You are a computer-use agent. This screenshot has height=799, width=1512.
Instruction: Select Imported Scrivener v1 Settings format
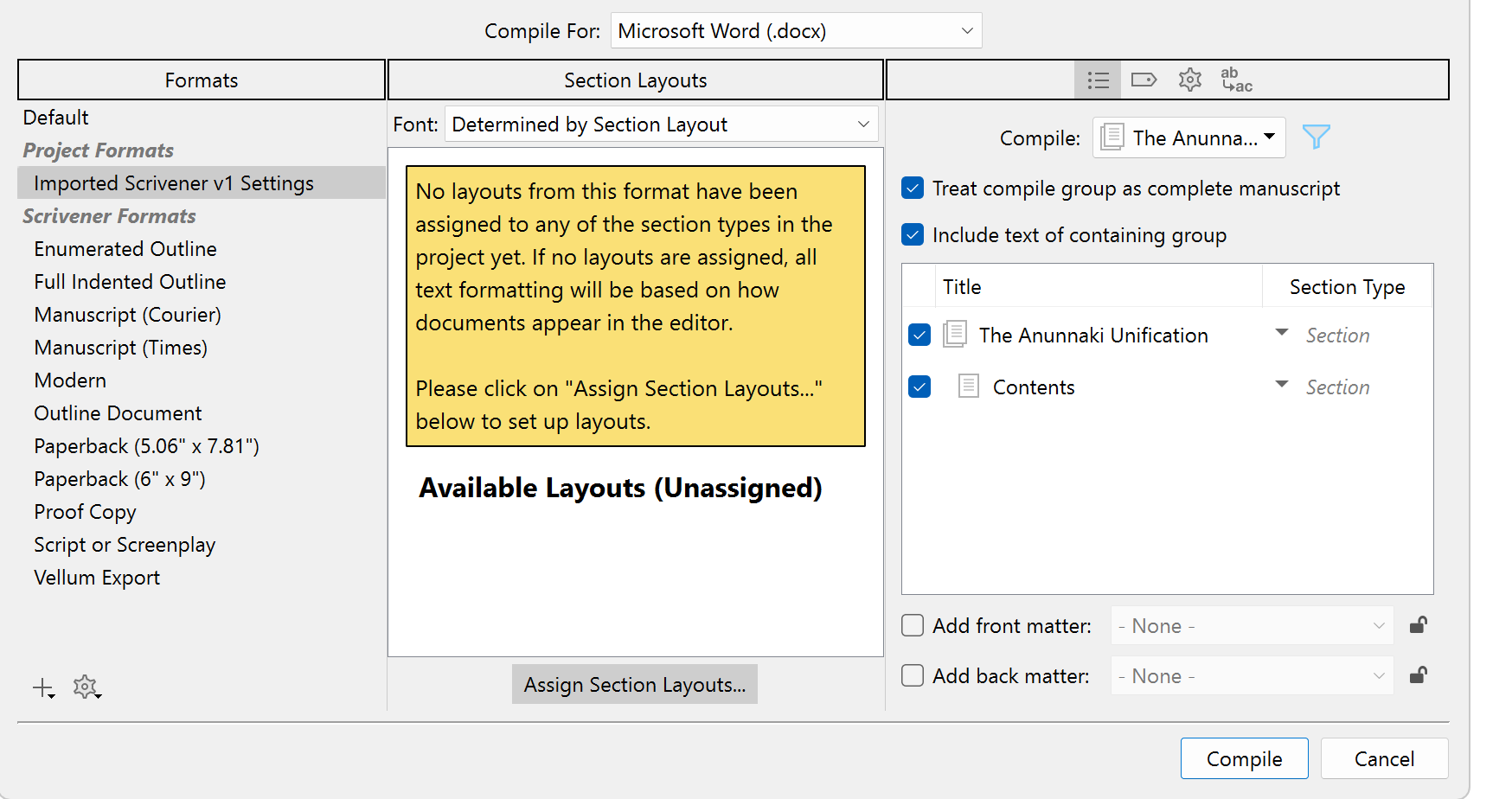point(202,183)
